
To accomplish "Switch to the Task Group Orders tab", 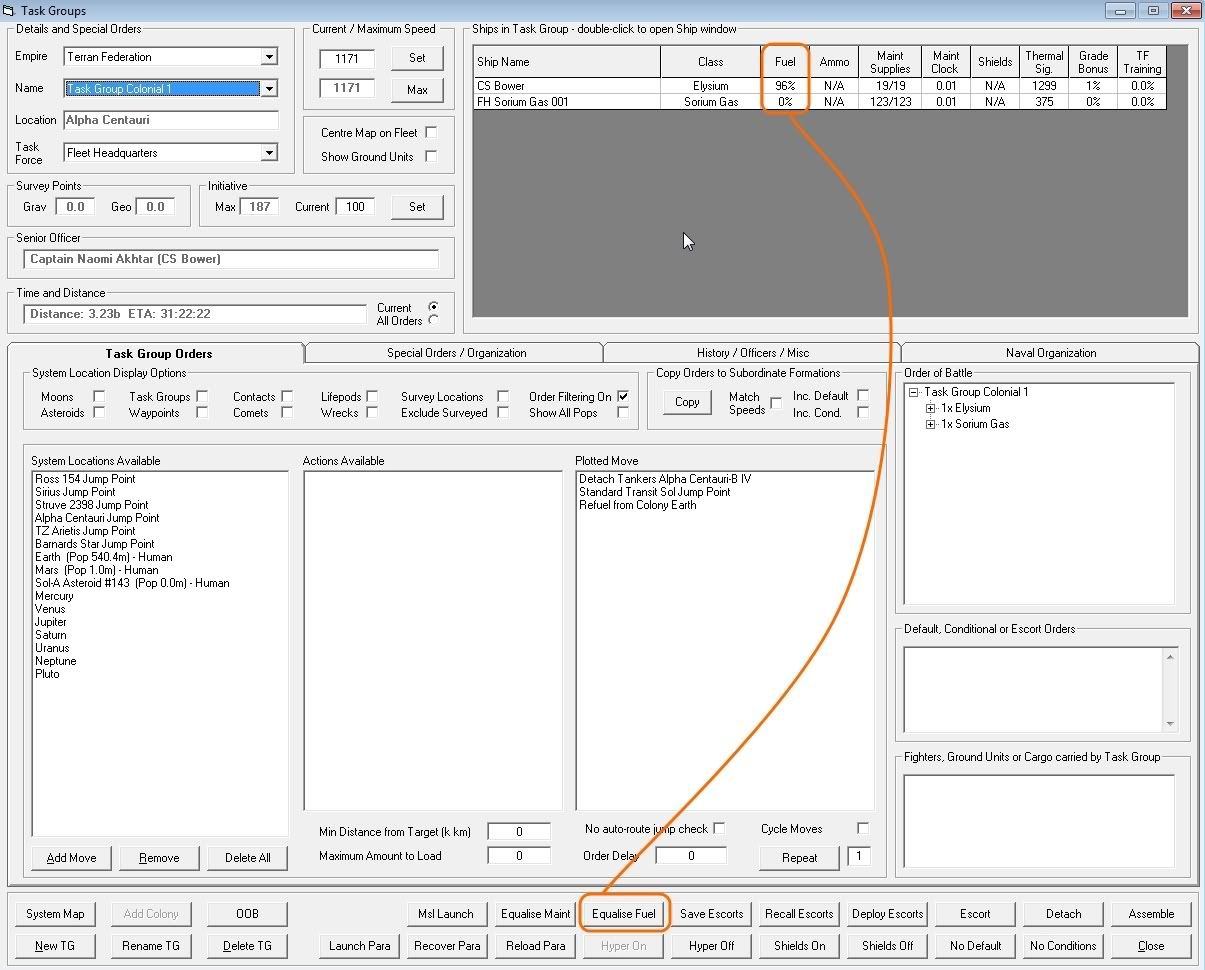I will pyautogui.click(x=157, y=353).
